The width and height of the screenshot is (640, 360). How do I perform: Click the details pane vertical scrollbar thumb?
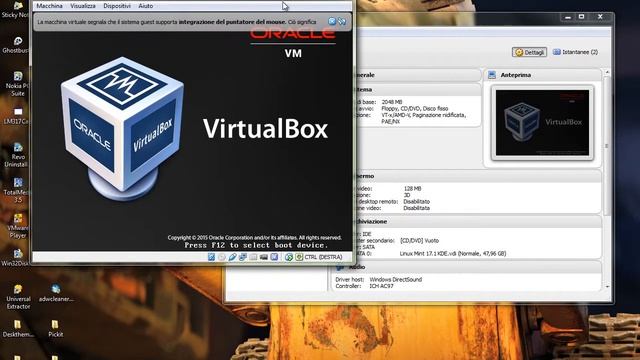607,146
